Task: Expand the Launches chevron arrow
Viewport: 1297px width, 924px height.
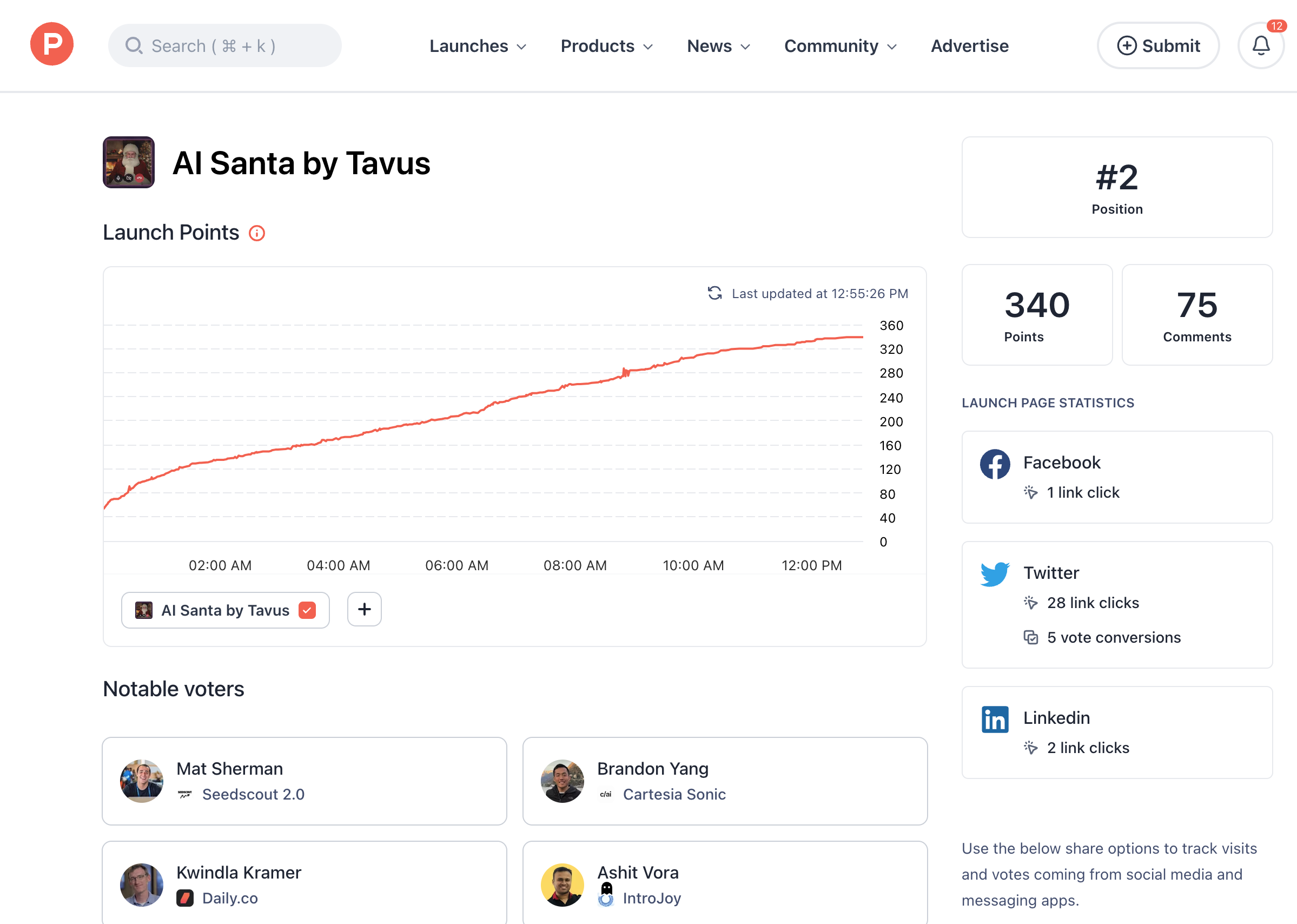Action: pos(521,47)
